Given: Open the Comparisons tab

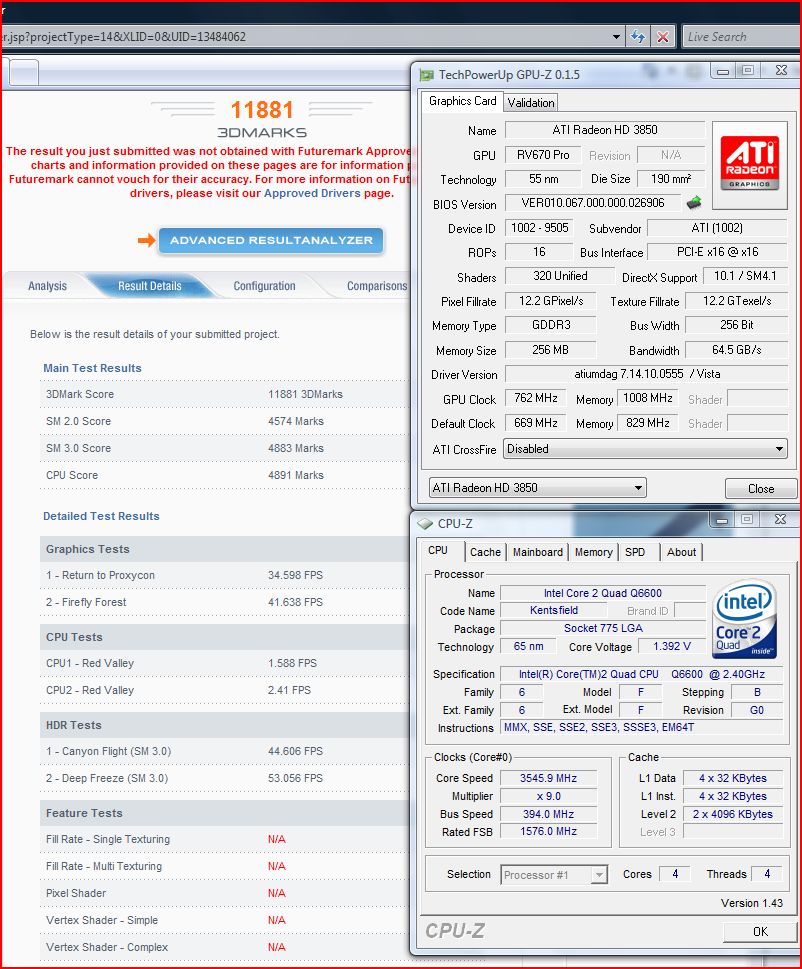Looking at the screenshot, I should tap(376, 286).
